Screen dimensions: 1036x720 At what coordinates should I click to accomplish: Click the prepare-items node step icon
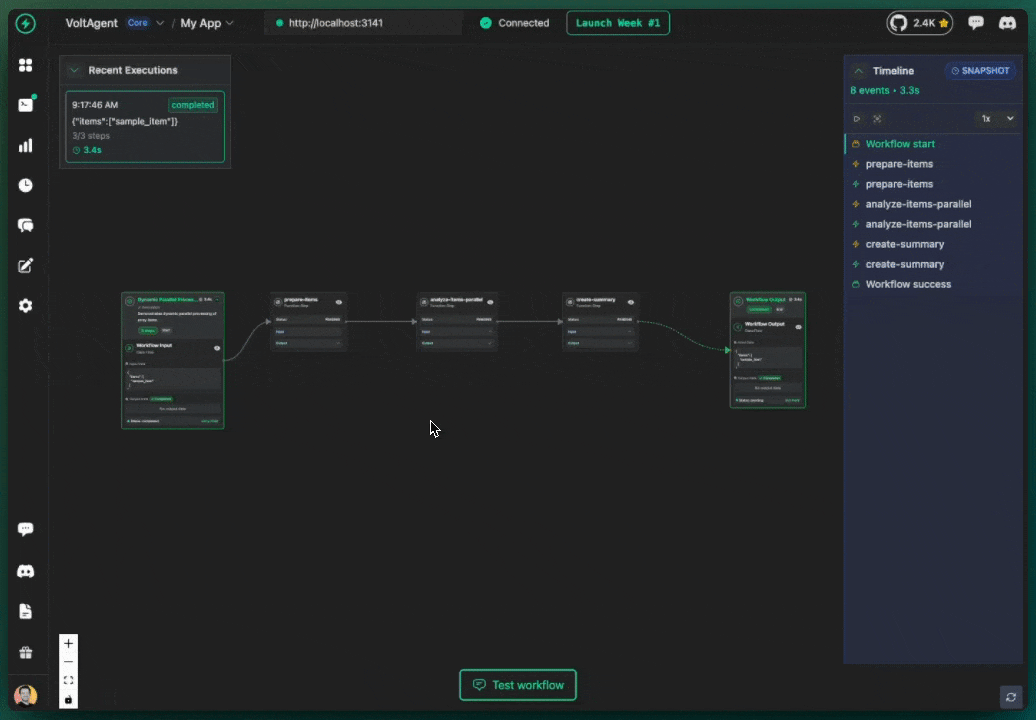coord(278,302)
